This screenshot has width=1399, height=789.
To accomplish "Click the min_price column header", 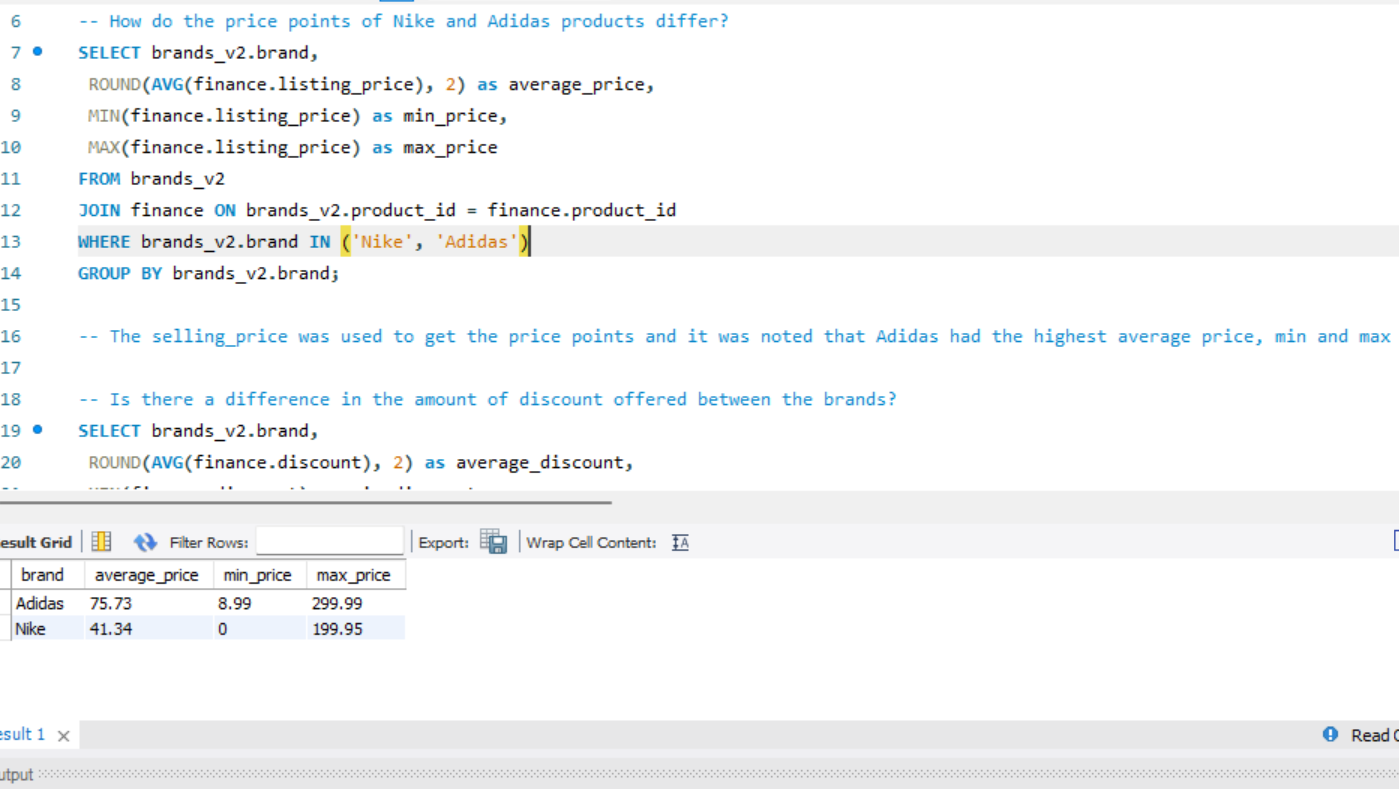I will tap(257, 575).
